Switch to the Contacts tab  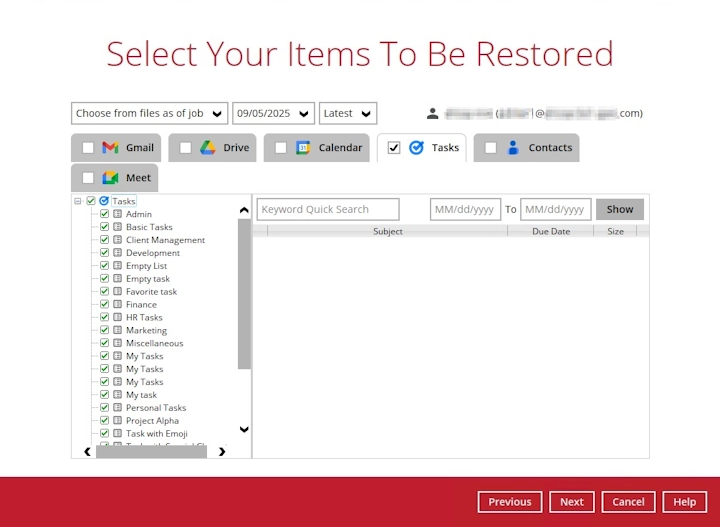click(549, 148)
